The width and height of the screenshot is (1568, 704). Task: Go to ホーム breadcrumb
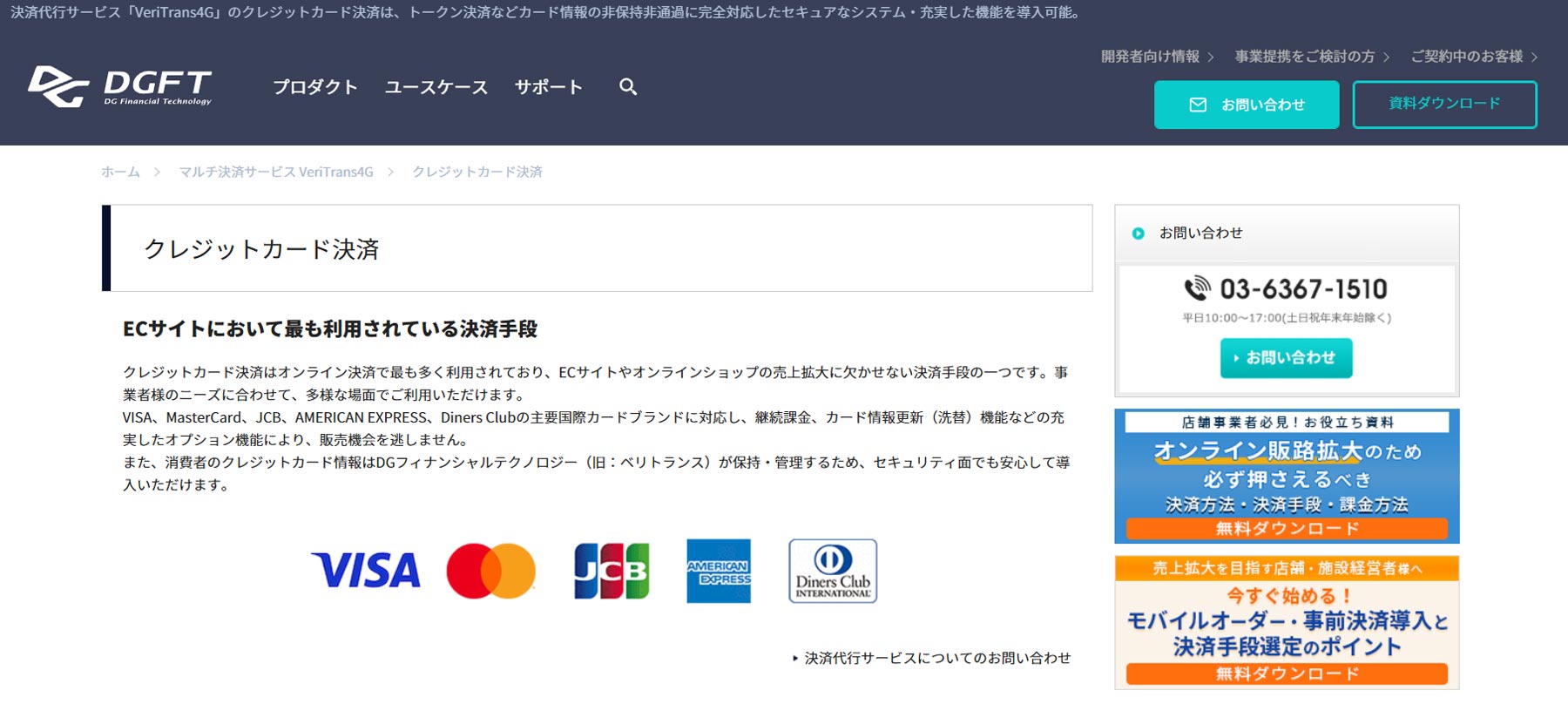click(x=120, y=172)
